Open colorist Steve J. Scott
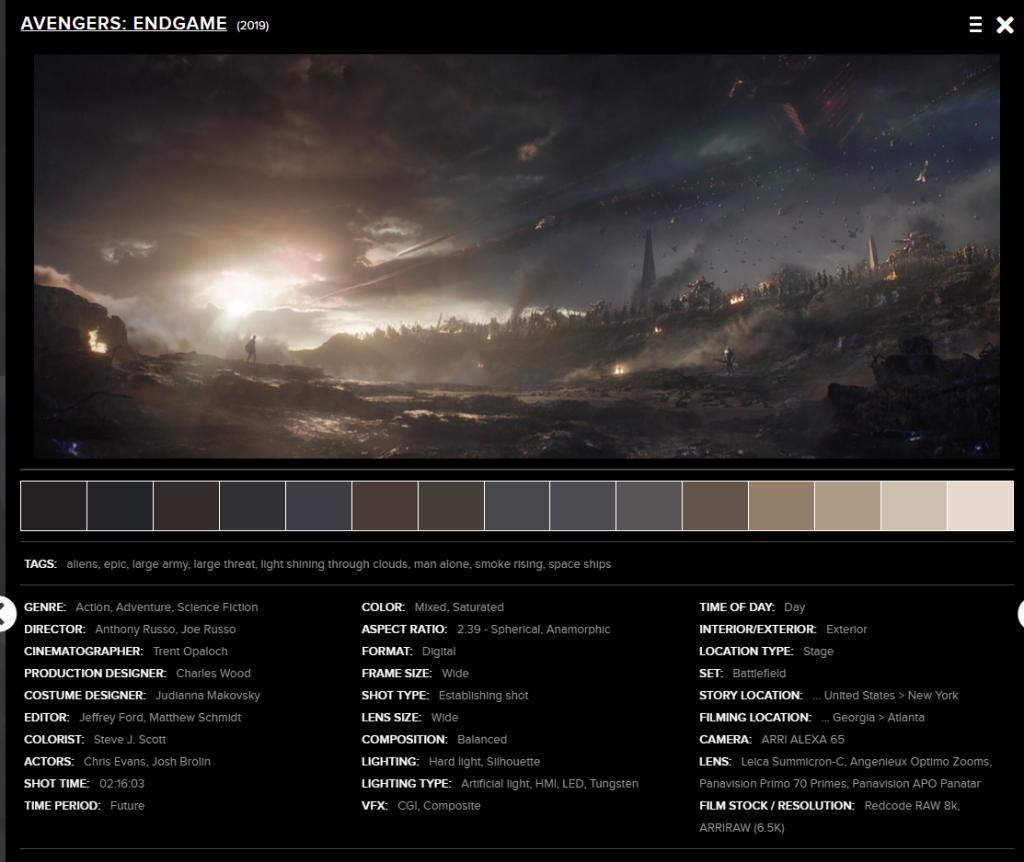Screen dimensions: 1024x862 [x=129, y=740]
